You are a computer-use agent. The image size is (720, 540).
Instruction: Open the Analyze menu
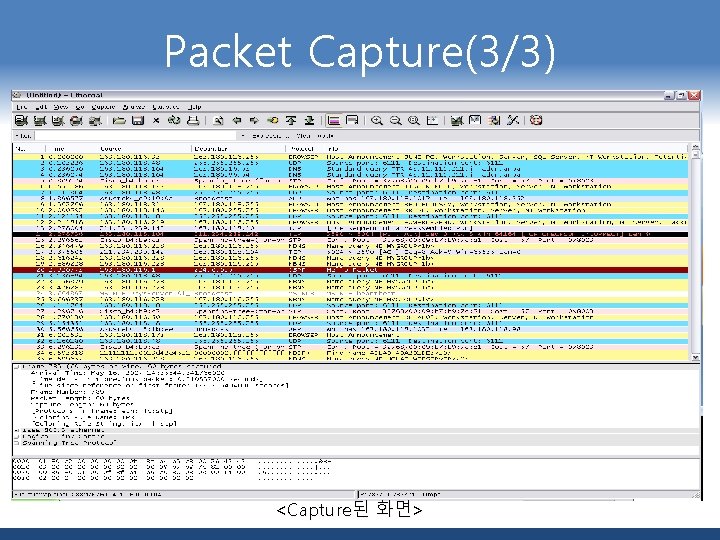[x=134, y=107]
